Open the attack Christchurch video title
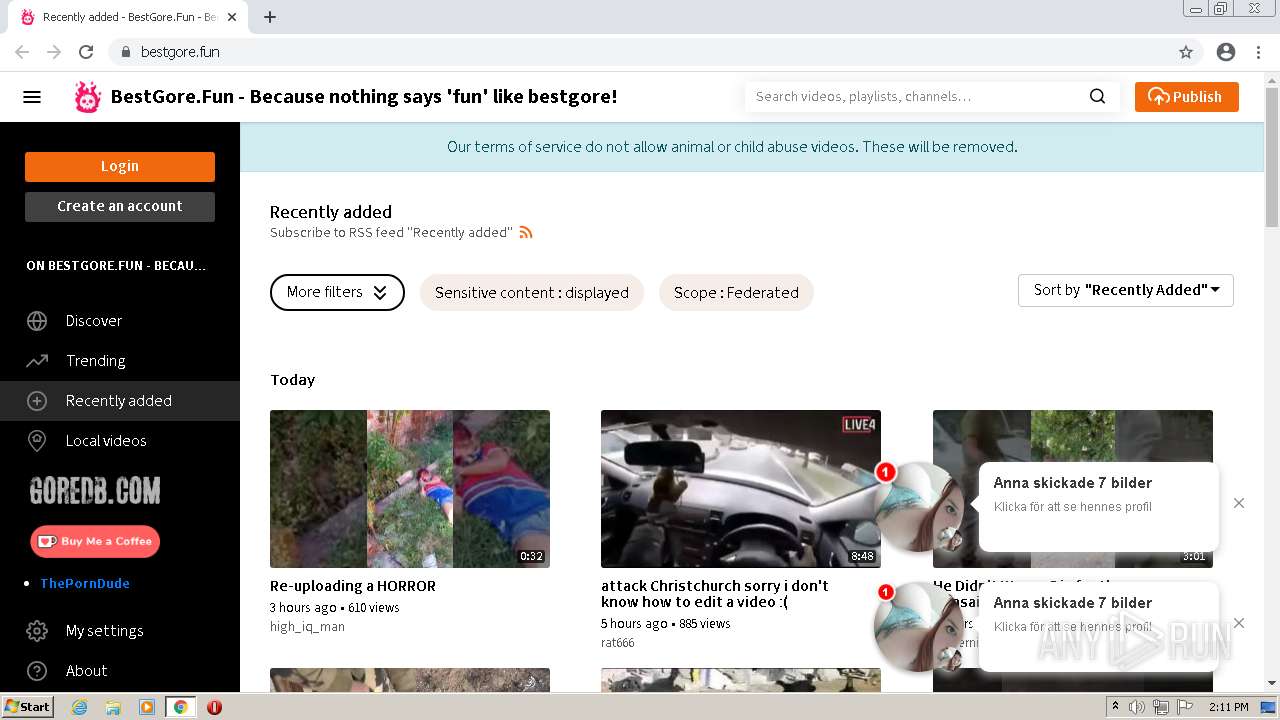This screenshot has height=720, width=1280. (715, 594)
